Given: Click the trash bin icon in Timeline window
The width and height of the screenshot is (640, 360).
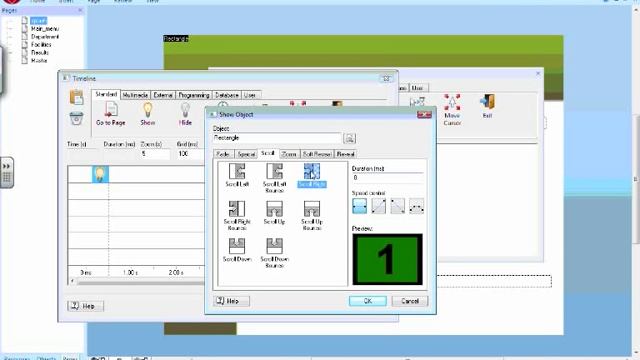Looking at the screenshot, I should click(x=76, y=119).
